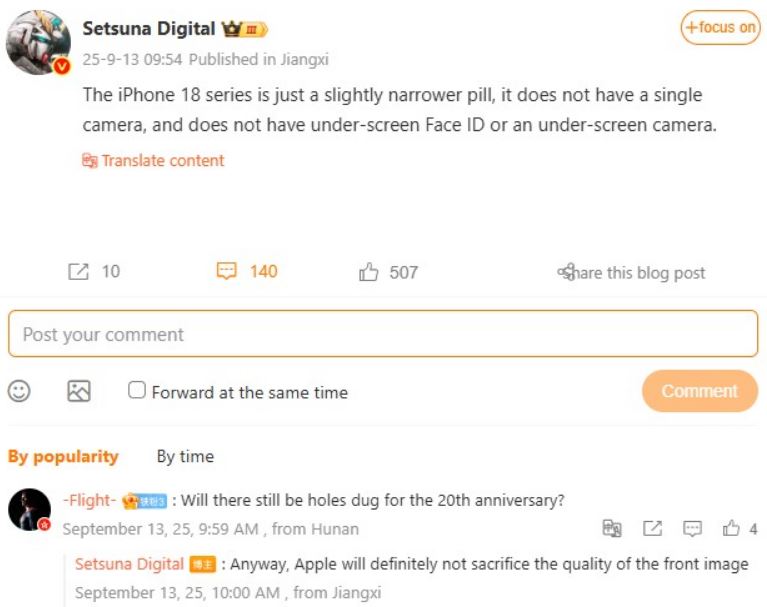Like the post with thumbs-up icon
Image resolution: width=767 pixels, height=607 pixels.
(369, 272)
